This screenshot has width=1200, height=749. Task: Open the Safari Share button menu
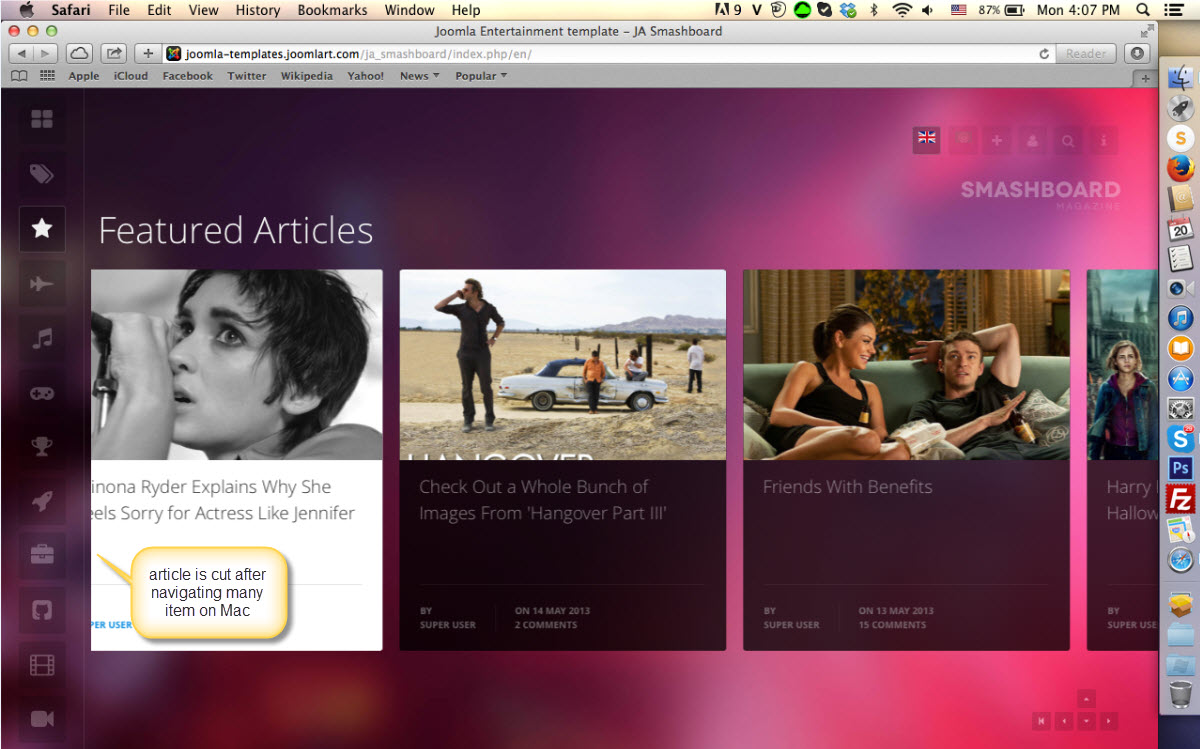114,54
